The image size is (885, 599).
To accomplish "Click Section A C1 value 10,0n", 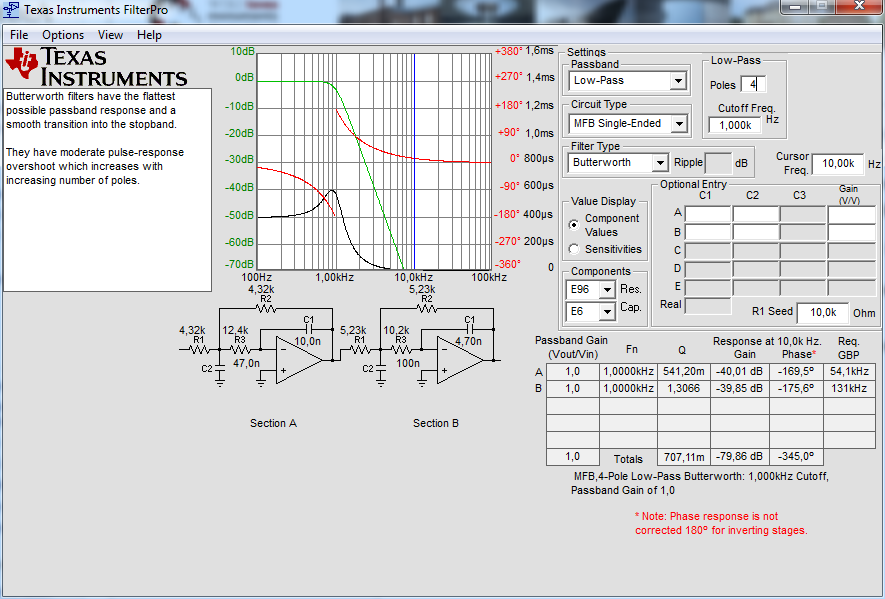I will [x=308, y=342].
